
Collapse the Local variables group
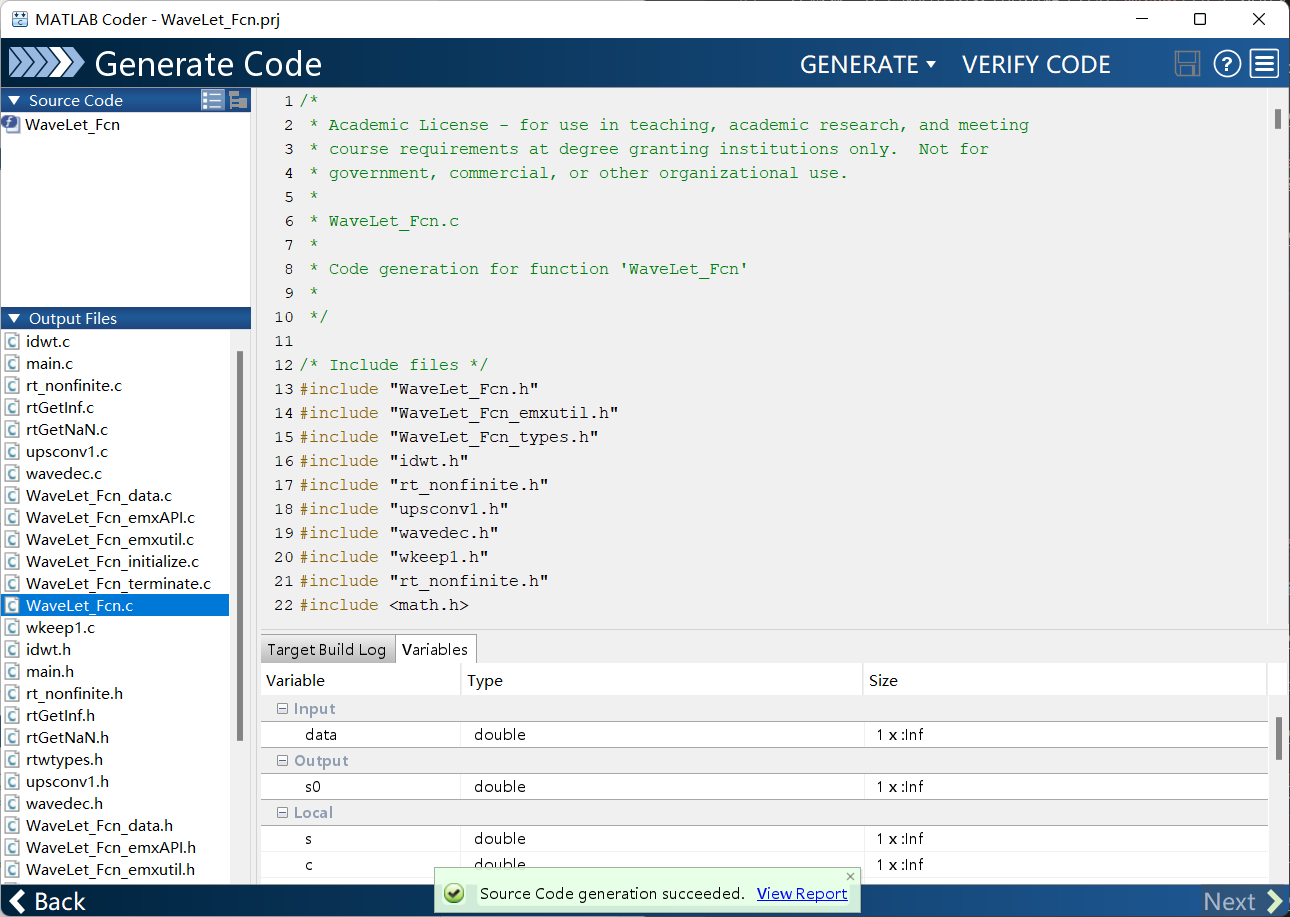tap(283, 813)
